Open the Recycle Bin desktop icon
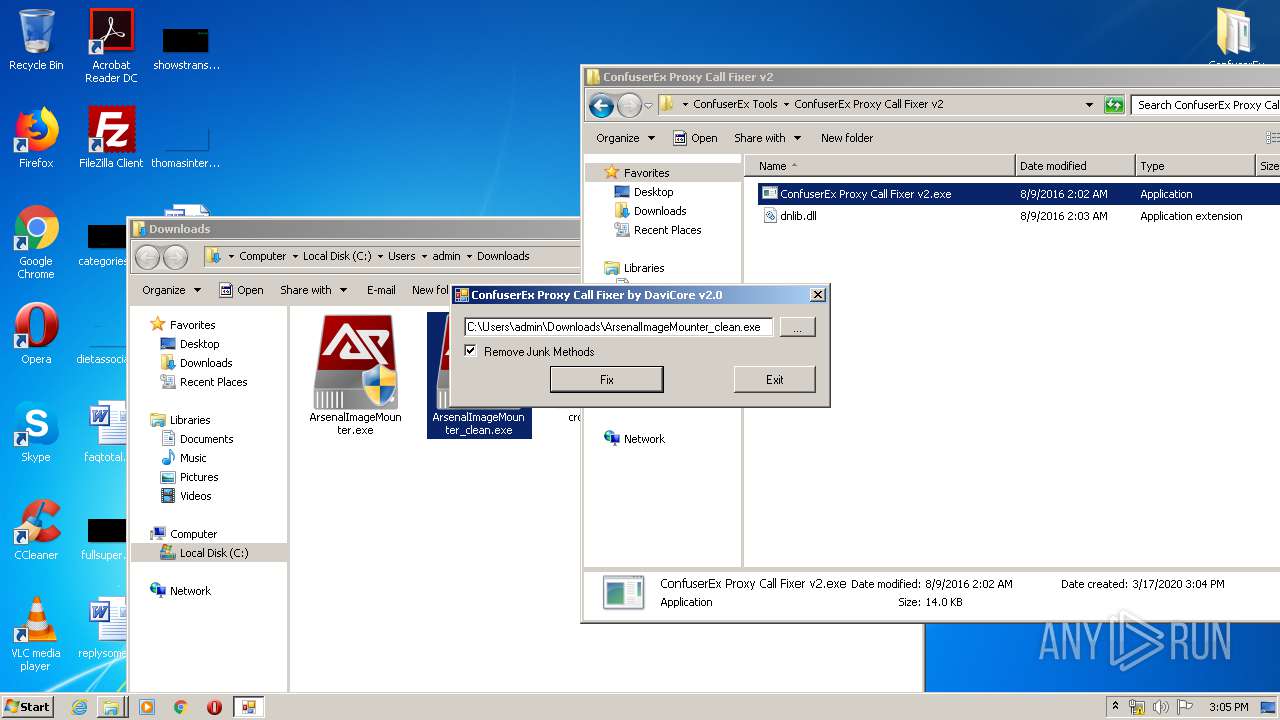This screenshot has width=1280, height=720. 36,40
